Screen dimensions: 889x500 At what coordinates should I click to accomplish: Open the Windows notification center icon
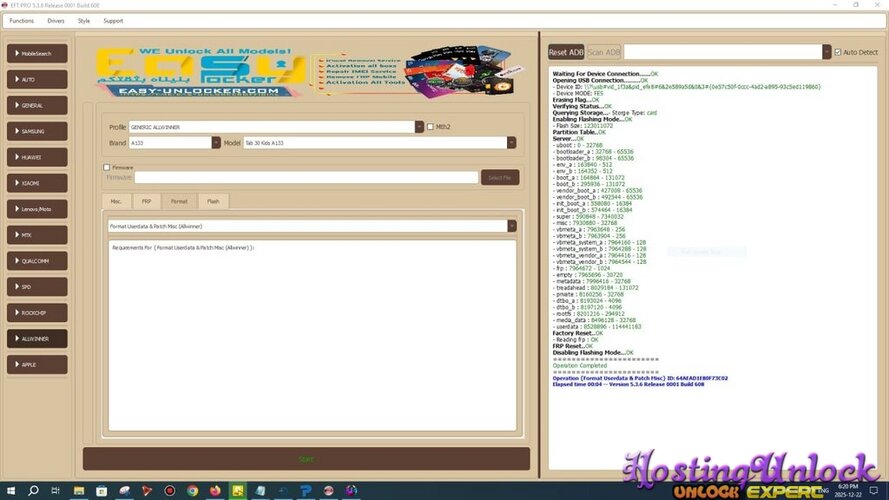click(874, 491)
